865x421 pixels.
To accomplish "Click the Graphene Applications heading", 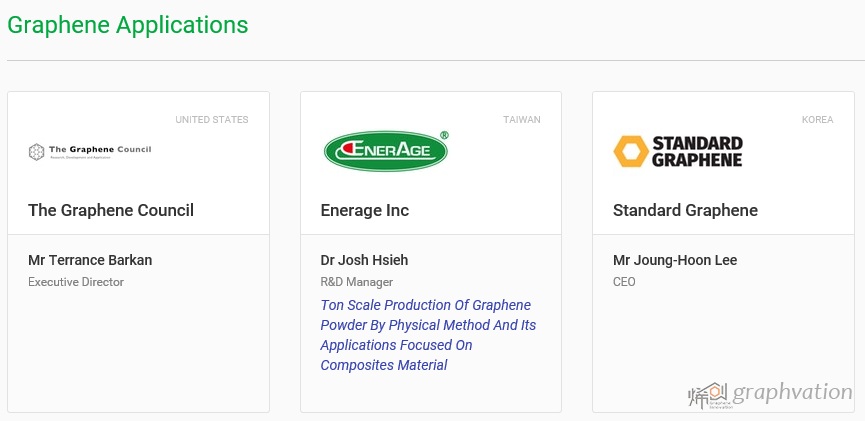I will [x=127, y=25].
